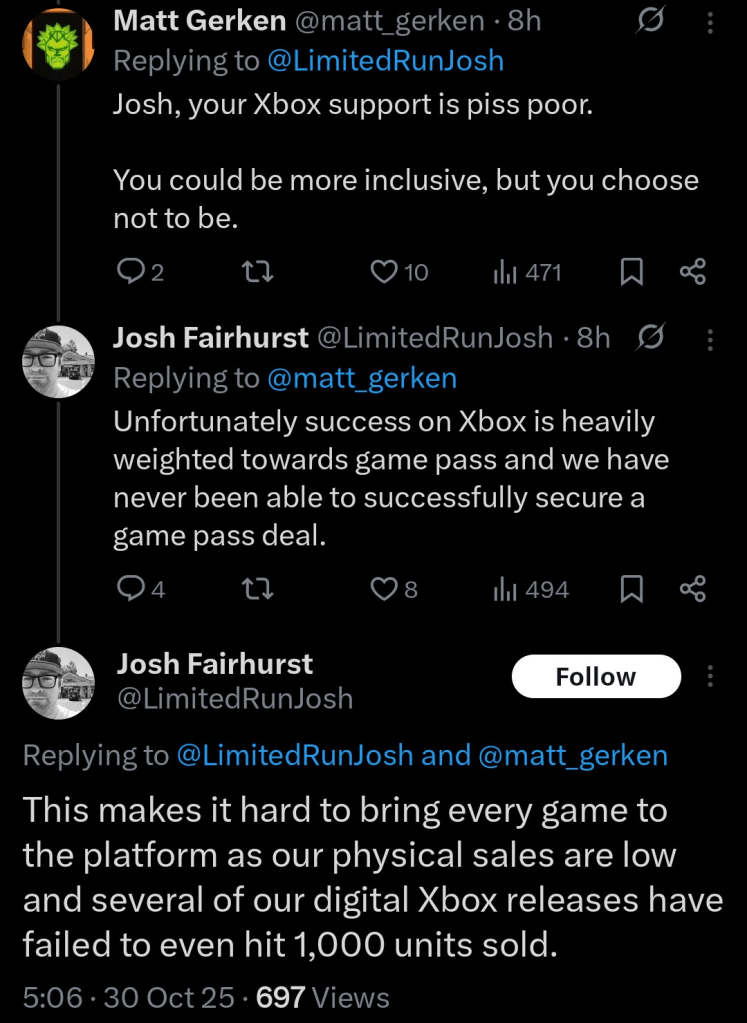Bookmark Josh Fairhurst's game pass tweet
This screenshot has width=747, height=1023.
[x=631, y=590]
